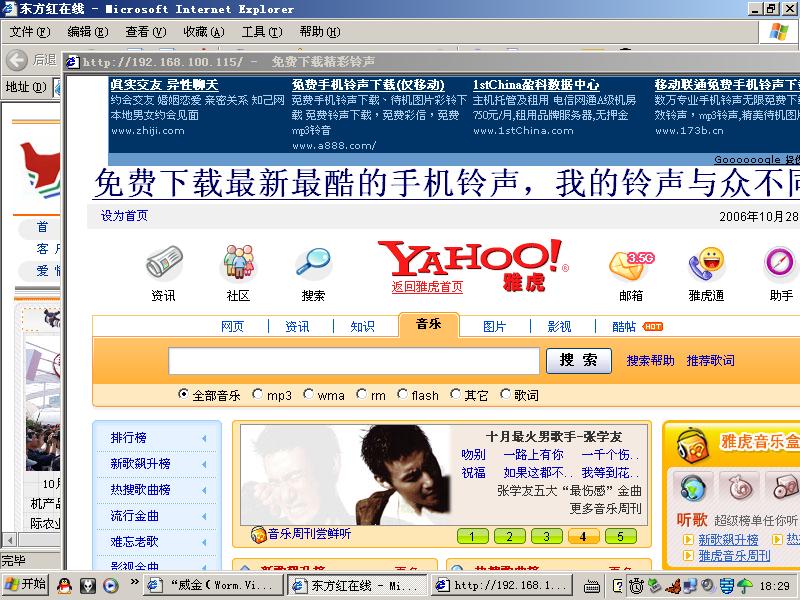Open the 文件(F) menu
Image resolution: width=800 pixels, height=600 pixels.
(x=30, y=32)
